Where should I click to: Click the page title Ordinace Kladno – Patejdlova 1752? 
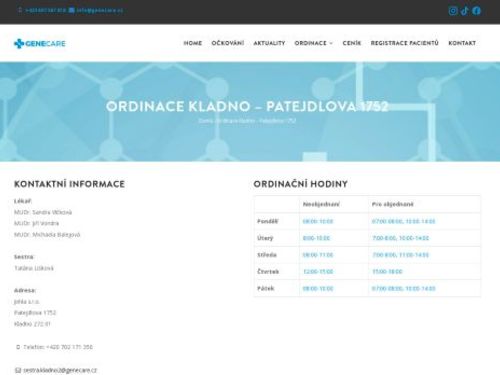click(x=247, y=107)
